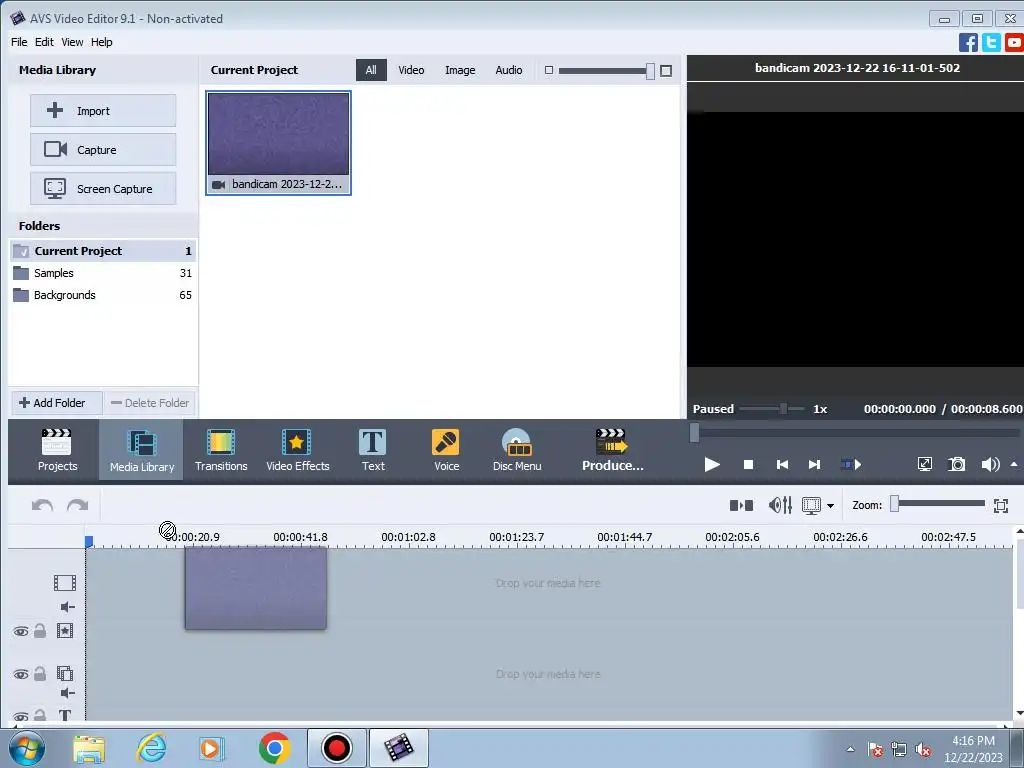
Task: Click the Screen Capture button
Action: click(103, 189)
